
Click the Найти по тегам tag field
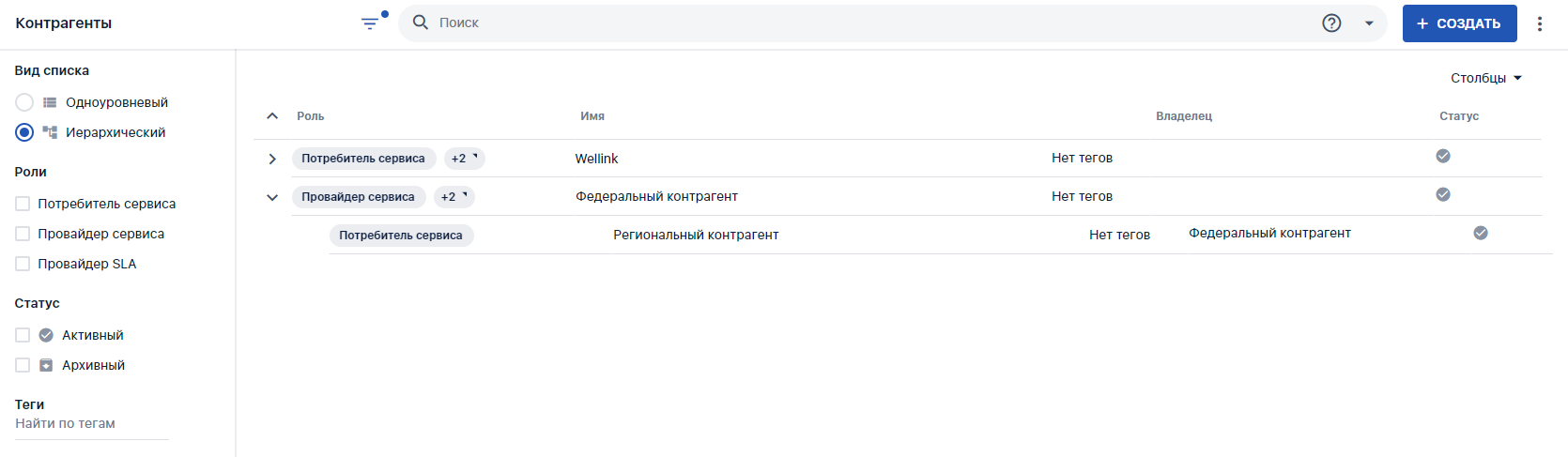(x=92, y=424)
